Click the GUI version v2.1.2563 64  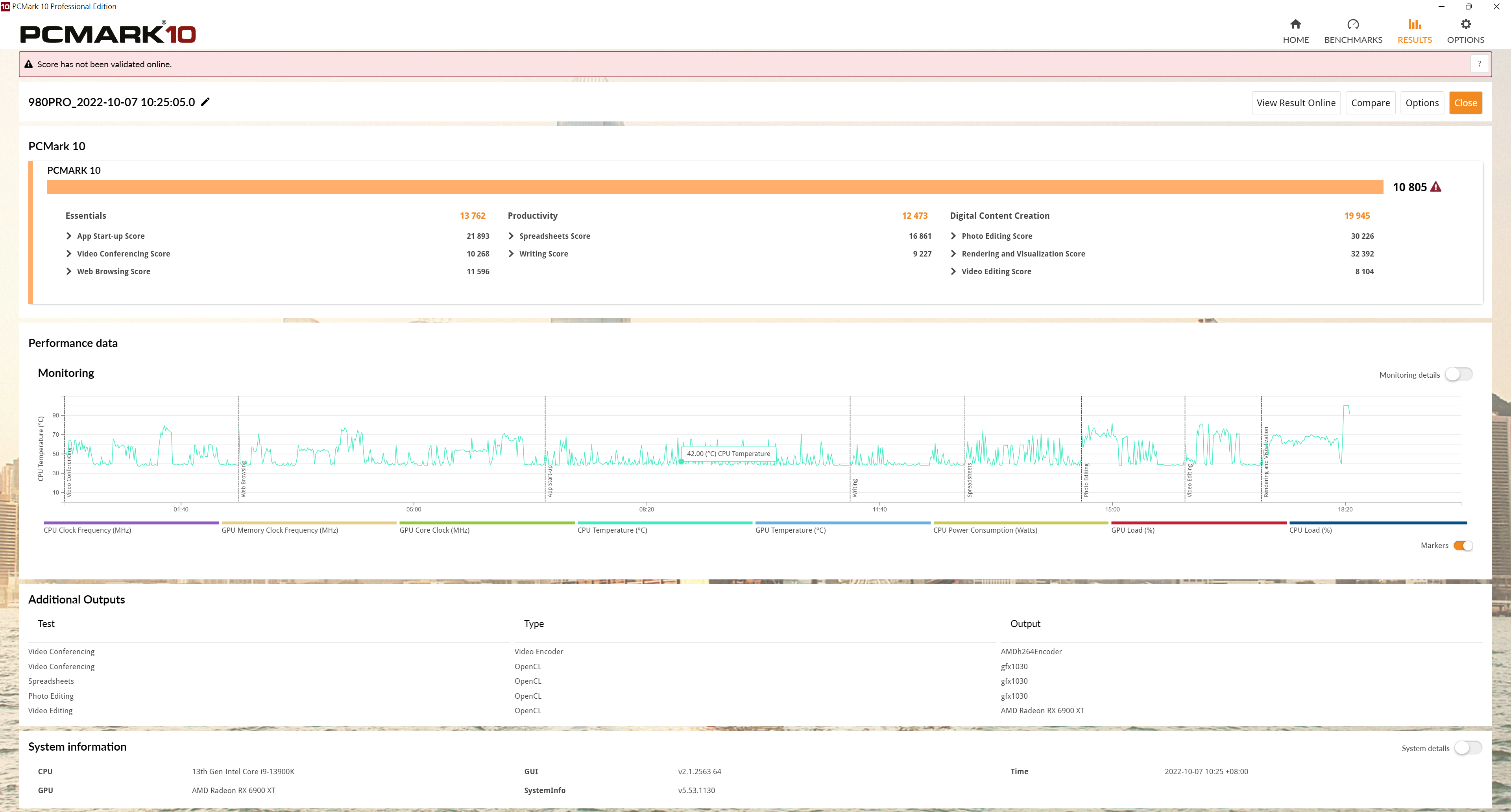pos(699,771)
